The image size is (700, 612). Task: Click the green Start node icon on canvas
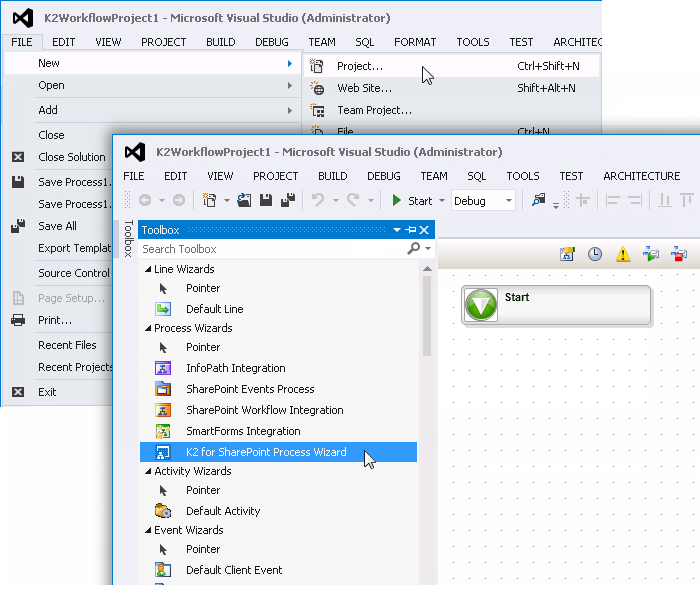point(481,305)
